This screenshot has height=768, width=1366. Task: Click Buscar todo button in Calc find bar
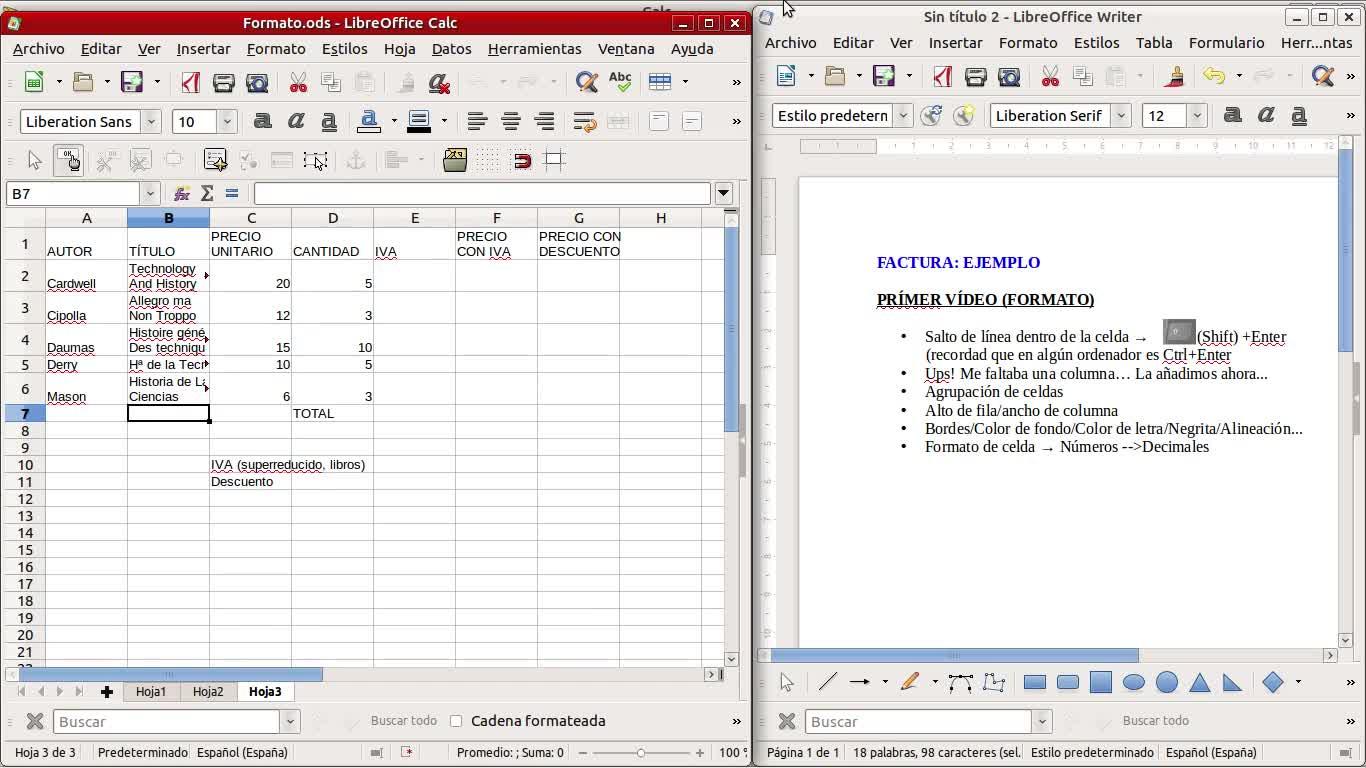point(403,721)
